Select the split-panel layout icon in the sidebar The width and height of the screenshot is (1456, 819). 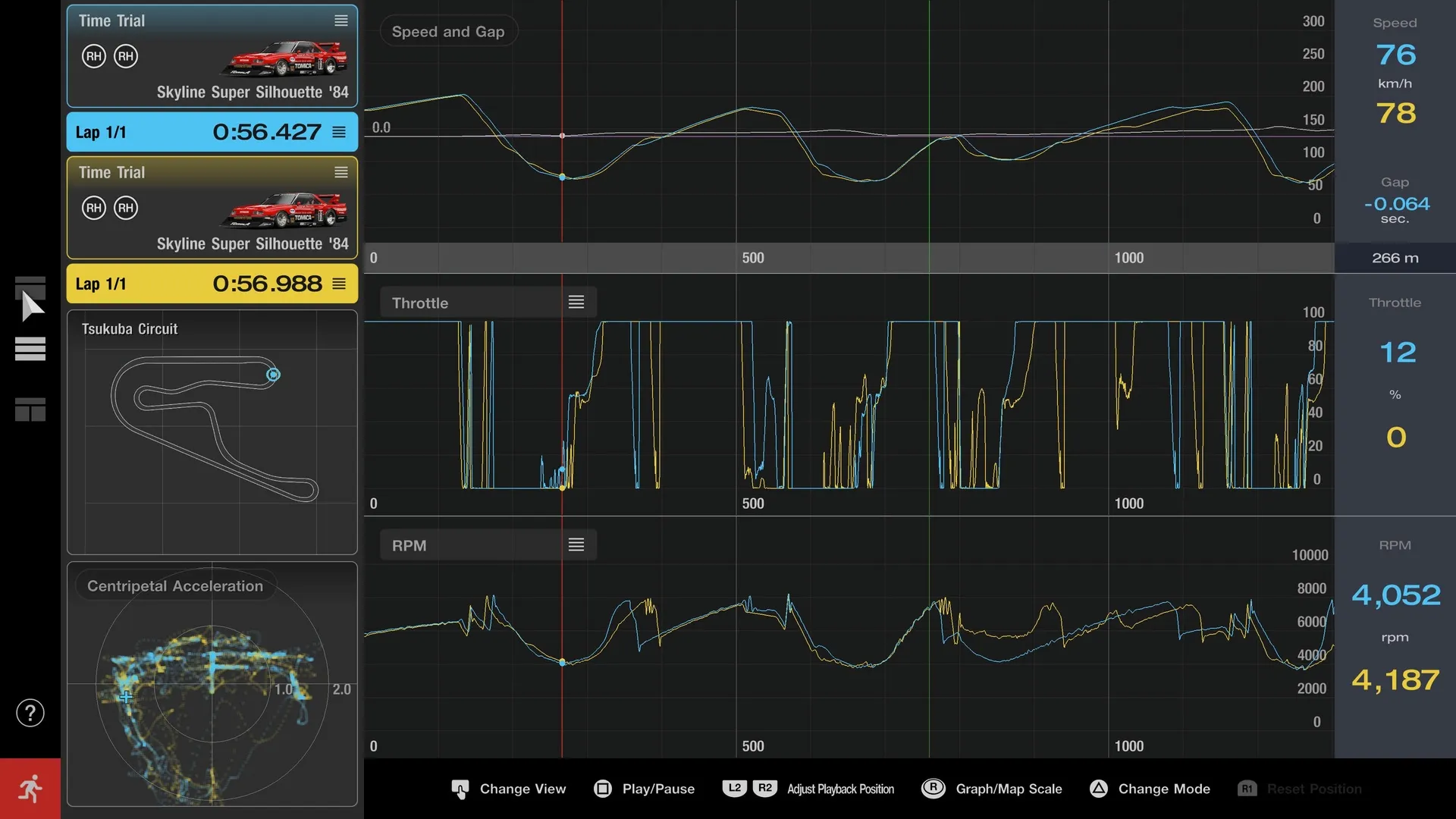point(30,409)
